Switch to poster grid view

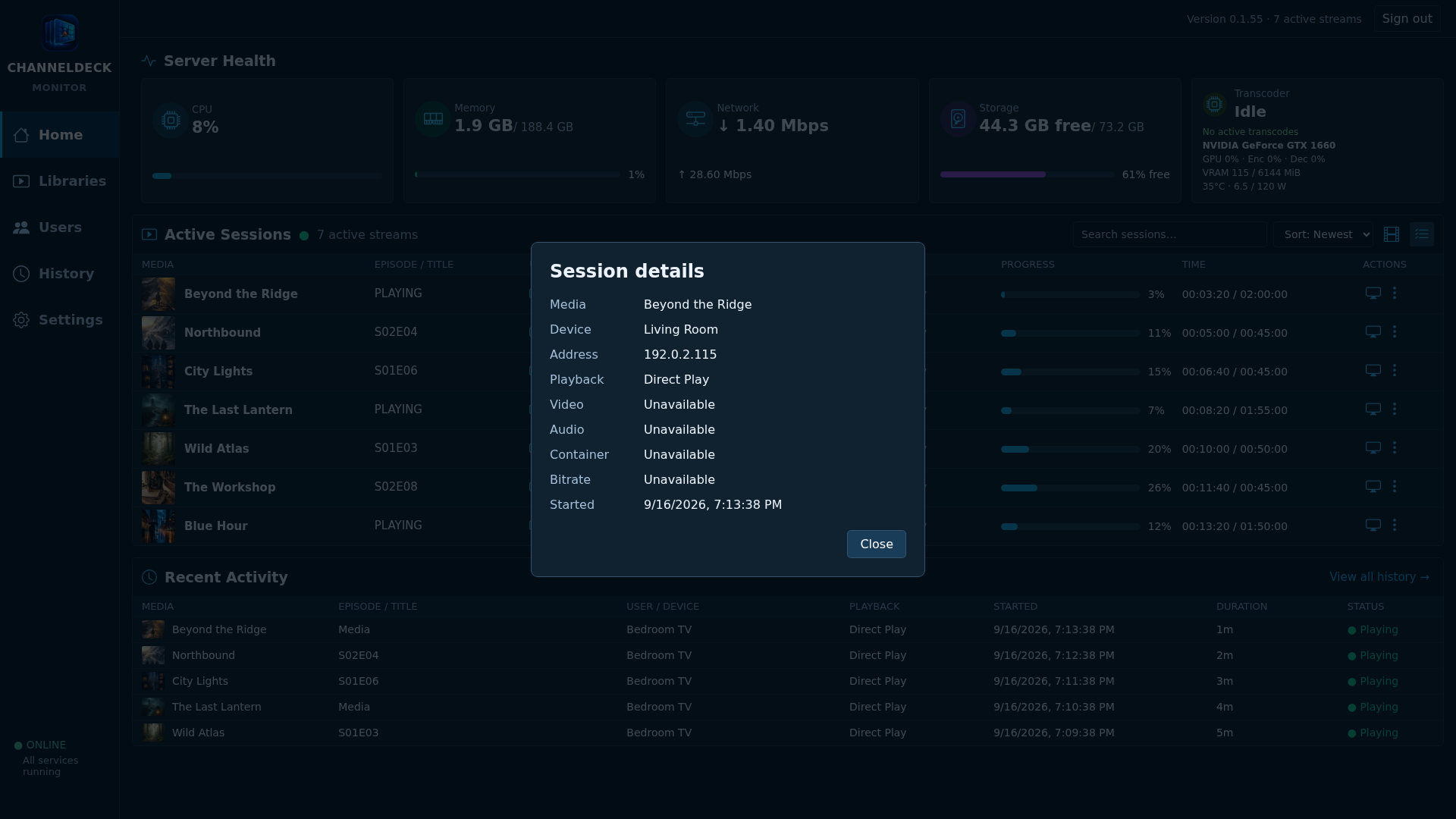tap(1392, 234)
